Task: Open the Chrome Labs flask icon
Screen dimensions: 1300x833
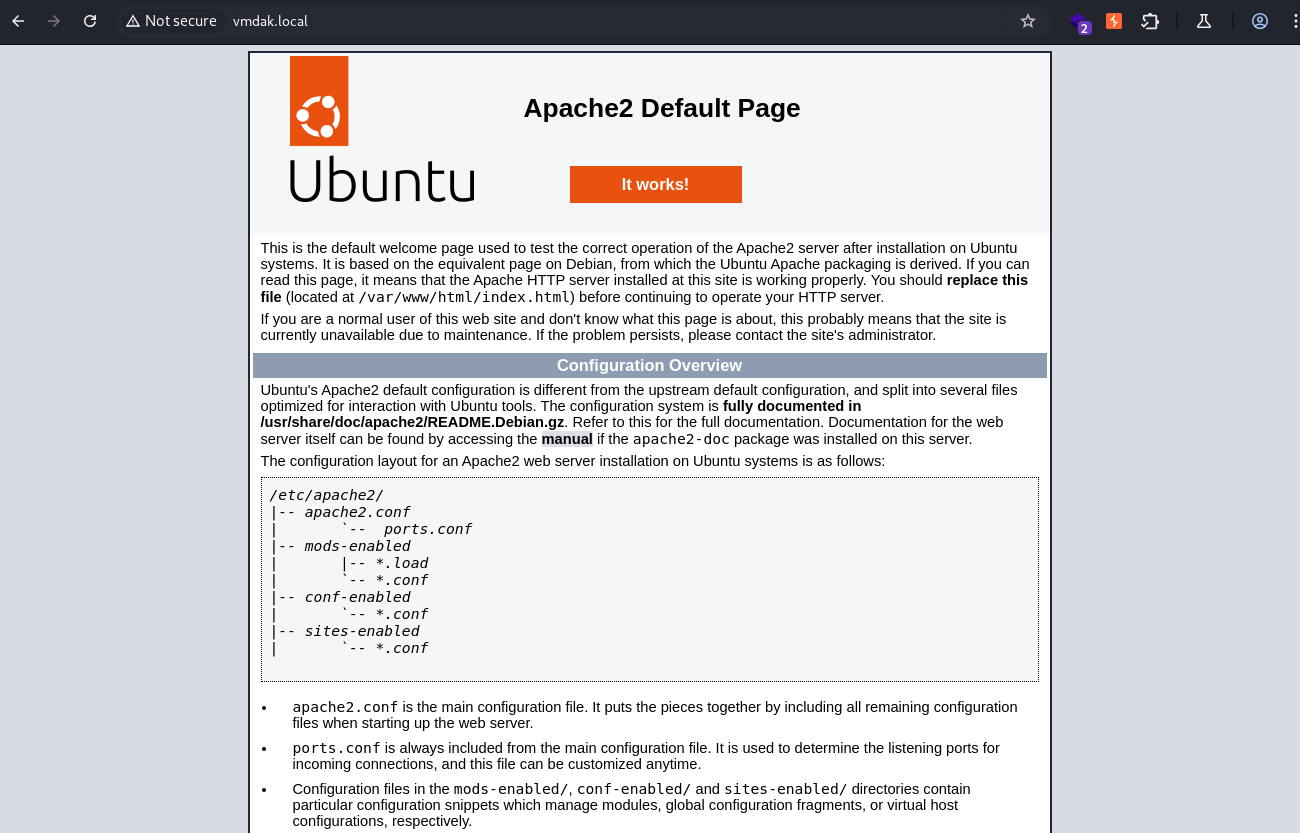Action: click(x=1204, y=21)
